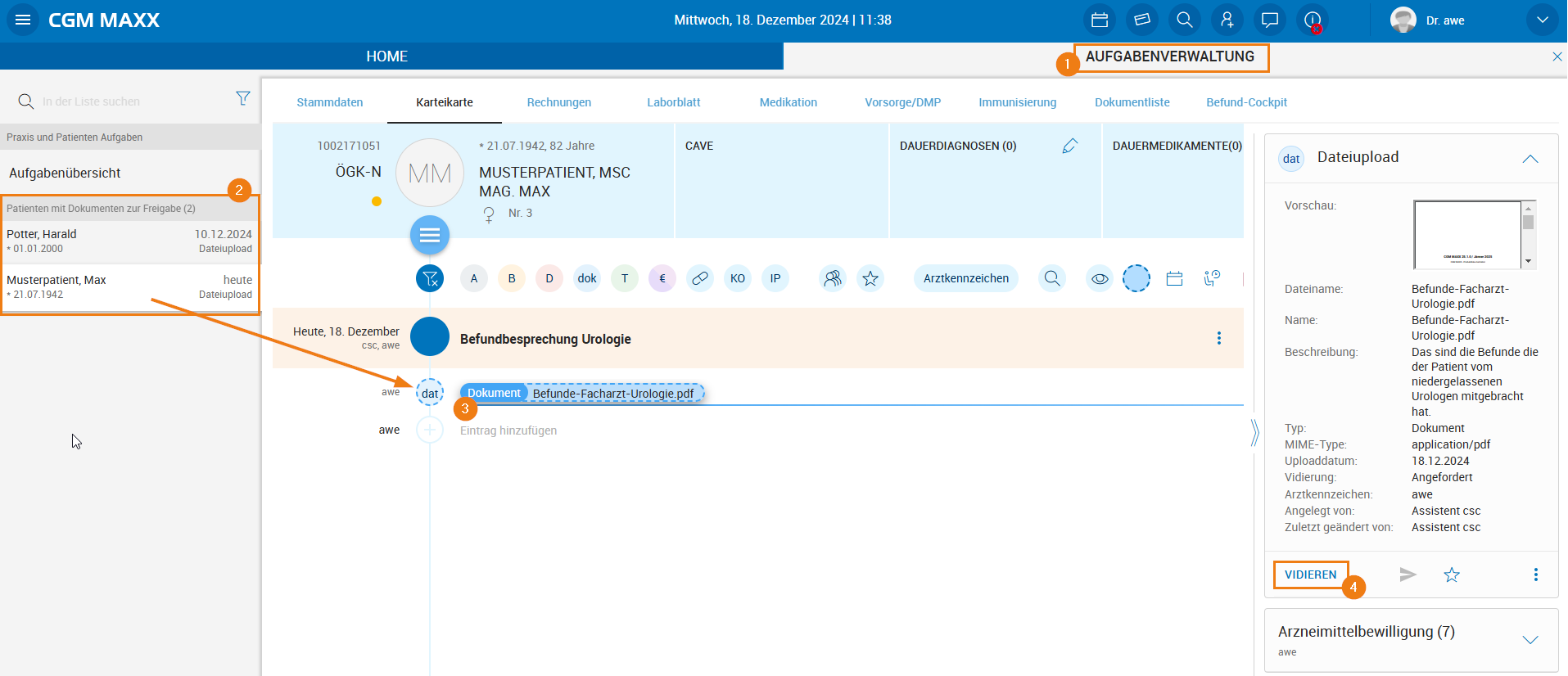Click the filter funnel in task list
Screen dimensions: 1568x676
243,99
